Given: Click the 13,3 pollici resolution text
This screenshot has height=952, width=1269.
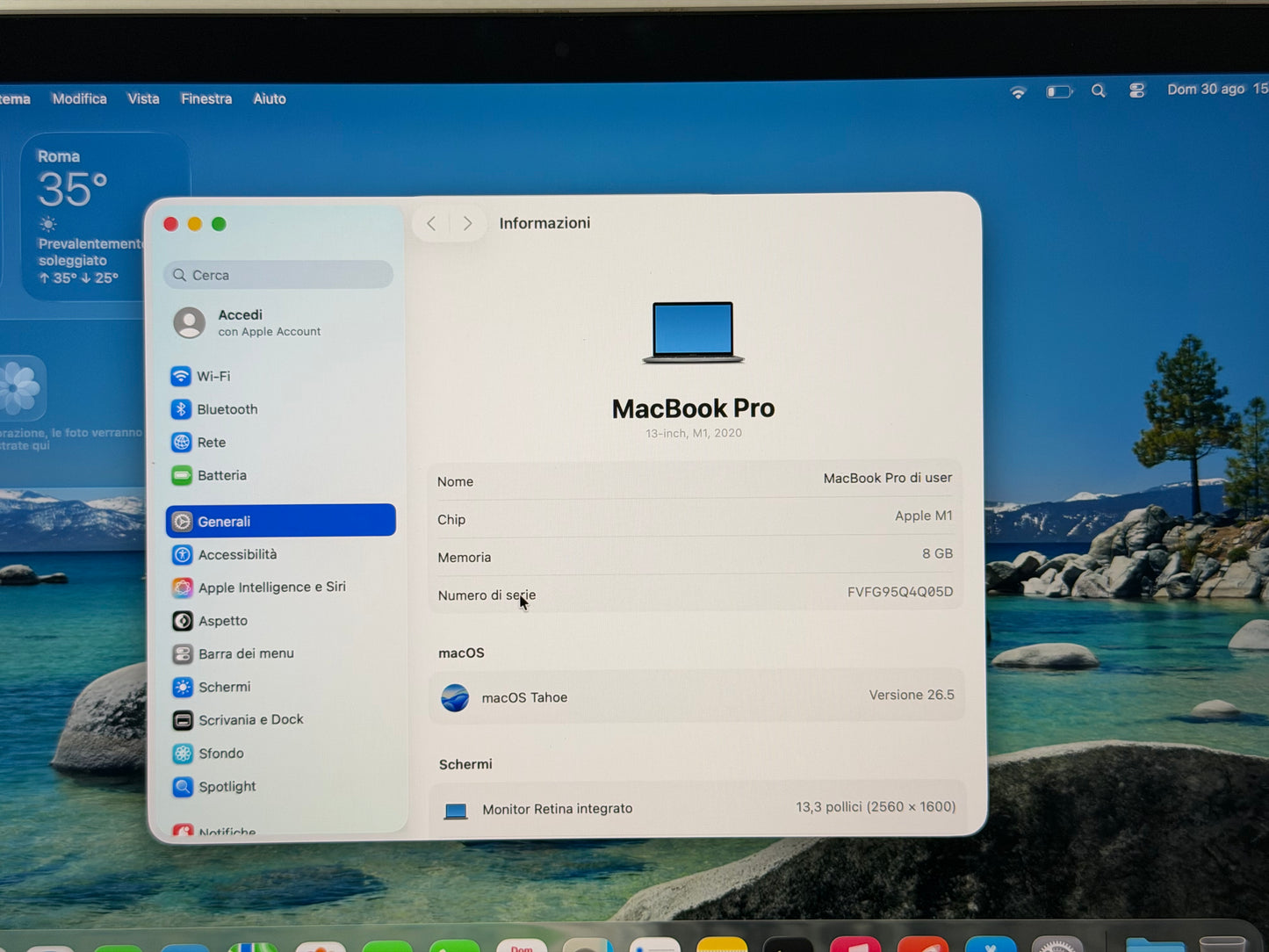Looking at the screenshot, I should pyautogui.click(x=876, y=806).
